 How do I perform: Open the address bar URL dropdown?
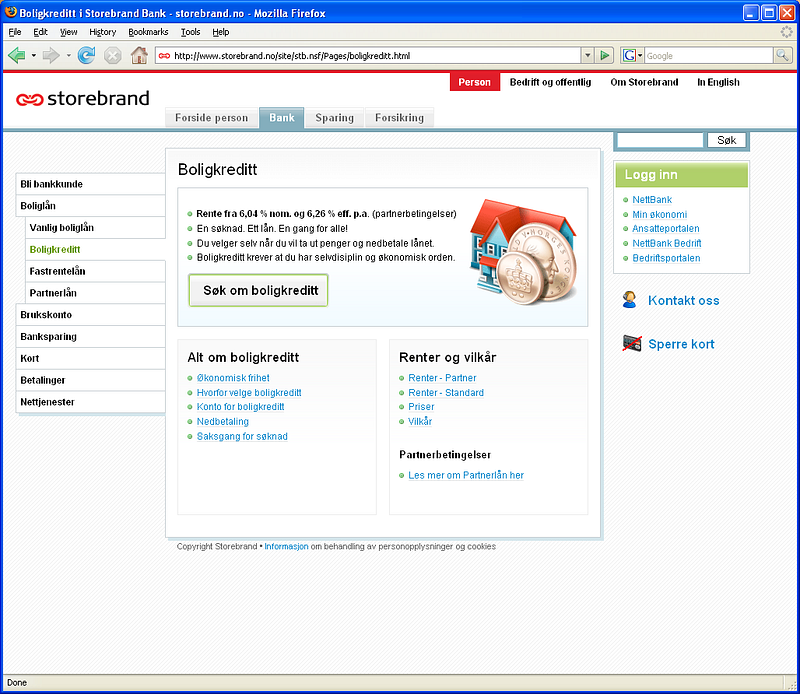[588, 55]
